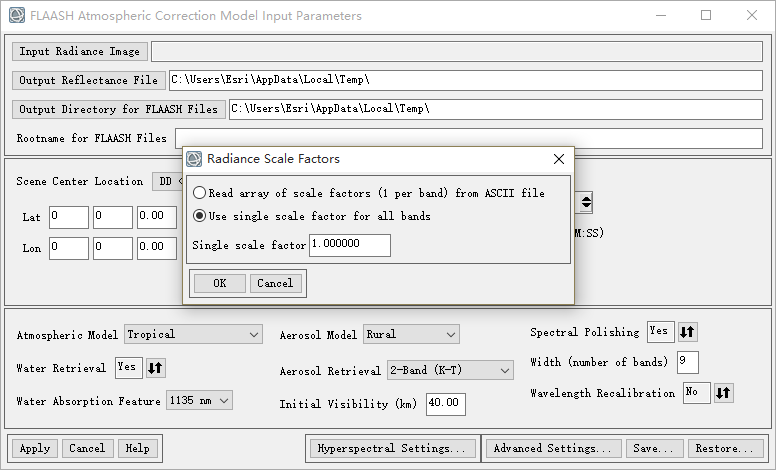Select Use single scale factor option
Viewport: 776px width, 470px height.
[201, 216]
